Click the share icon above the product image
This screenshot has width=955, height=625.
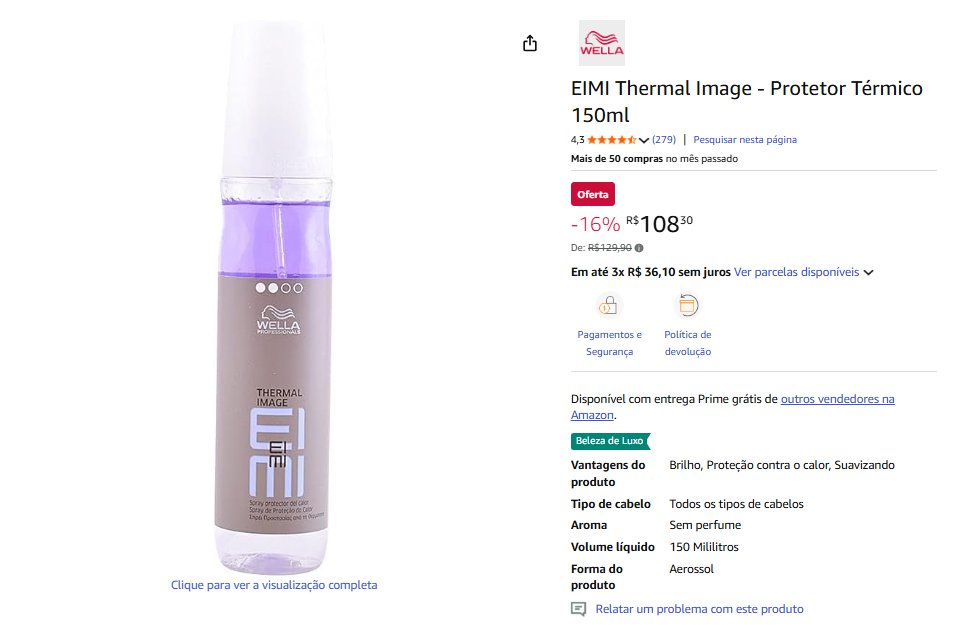point(530,43)
